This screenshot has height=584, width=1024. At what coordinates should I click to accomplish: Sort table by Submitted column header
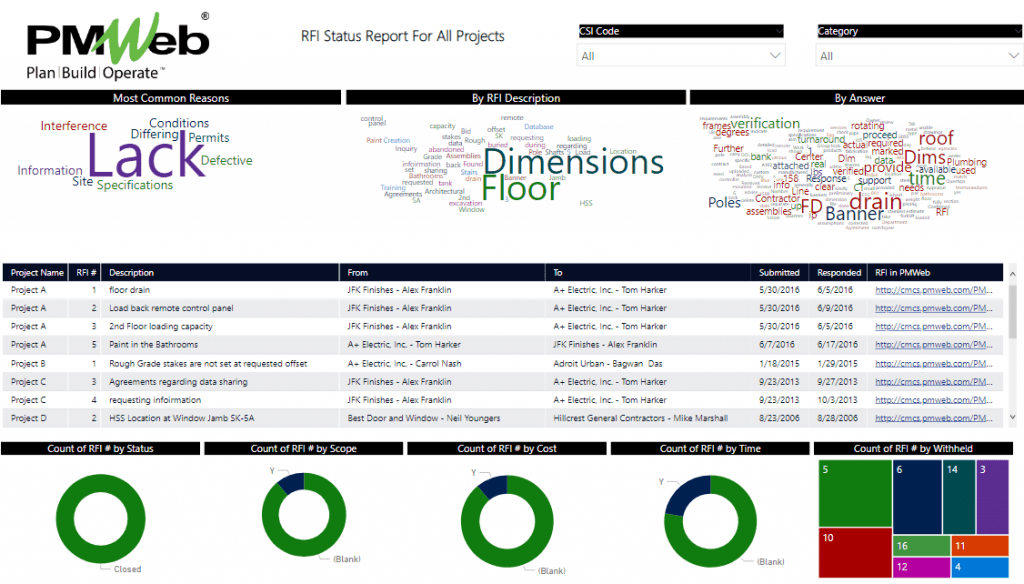(779, 272)
